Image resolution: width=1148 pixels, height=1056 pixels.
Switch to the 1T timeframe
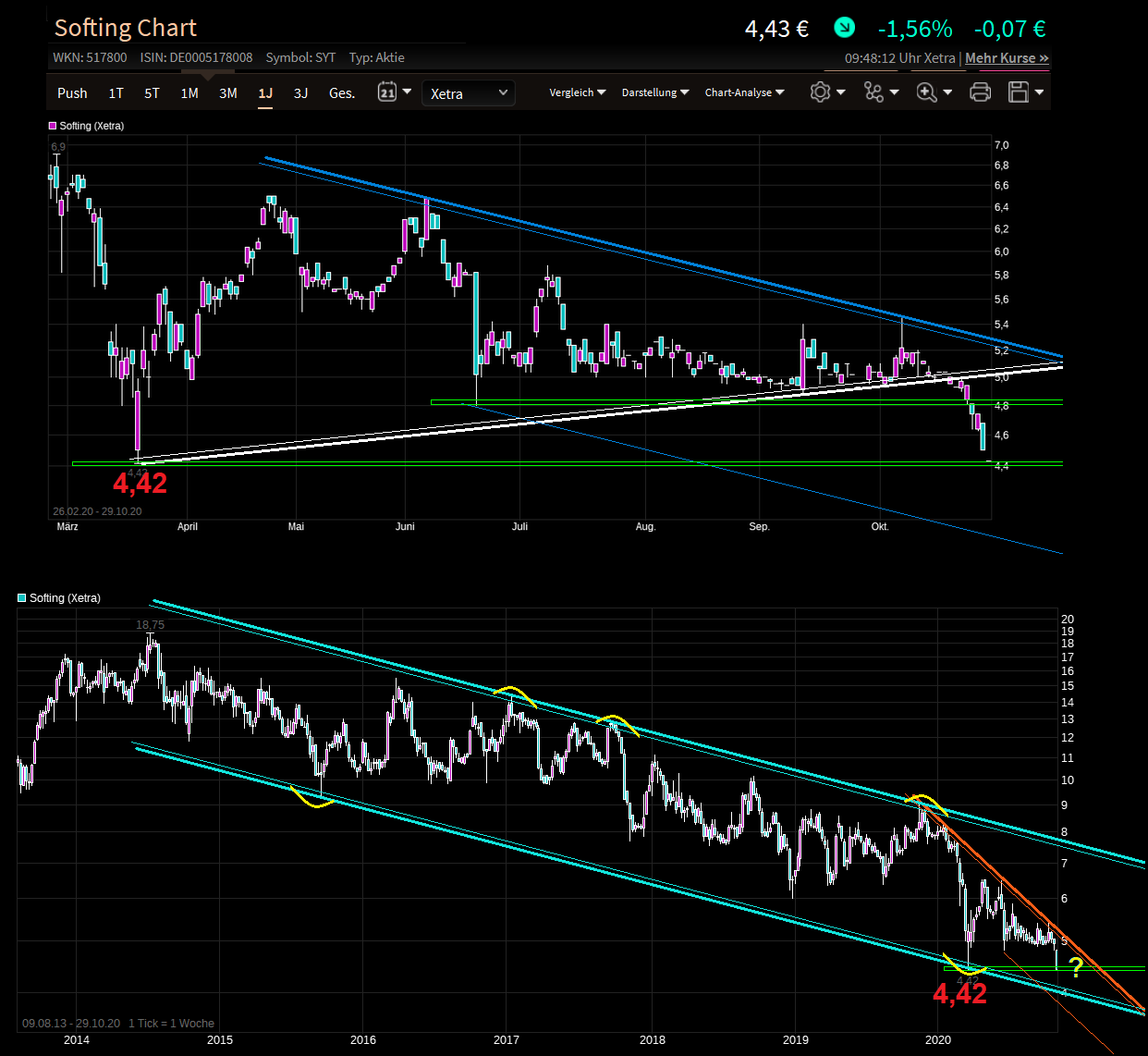pos(116,92)
